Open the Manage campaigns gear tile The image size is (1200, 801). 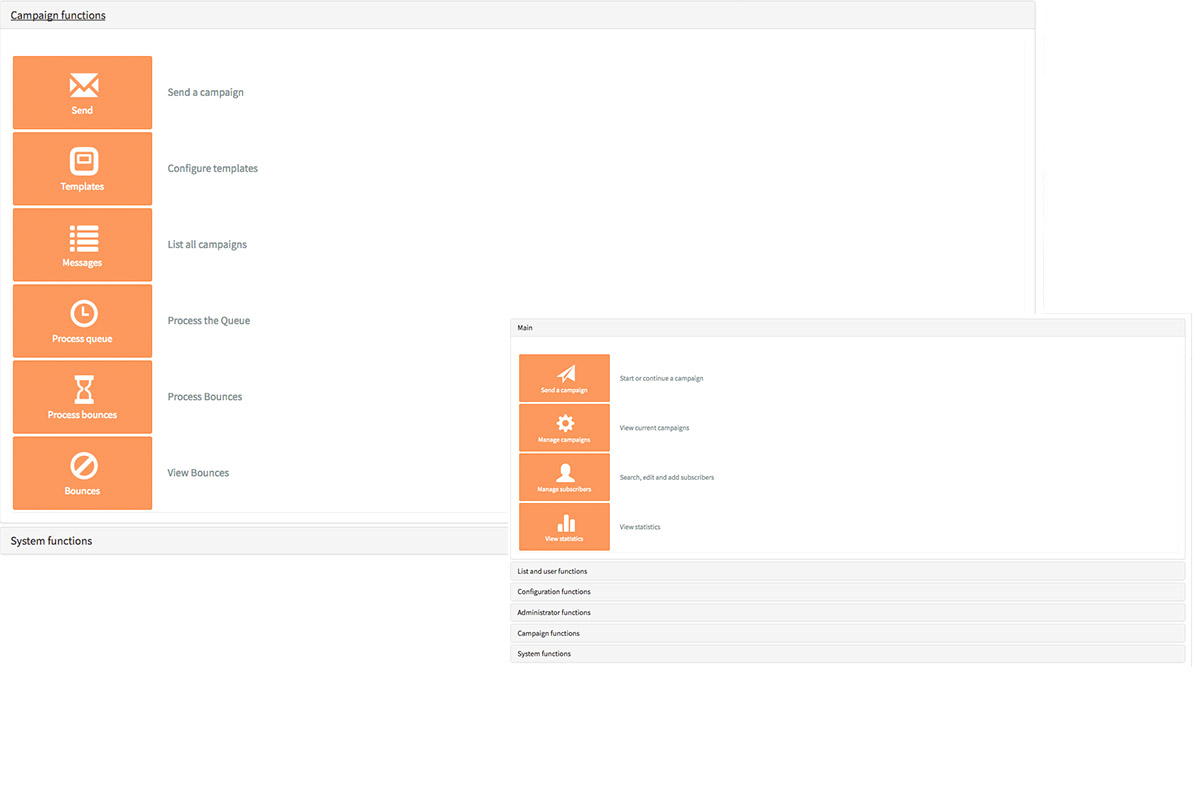point(564,428)
